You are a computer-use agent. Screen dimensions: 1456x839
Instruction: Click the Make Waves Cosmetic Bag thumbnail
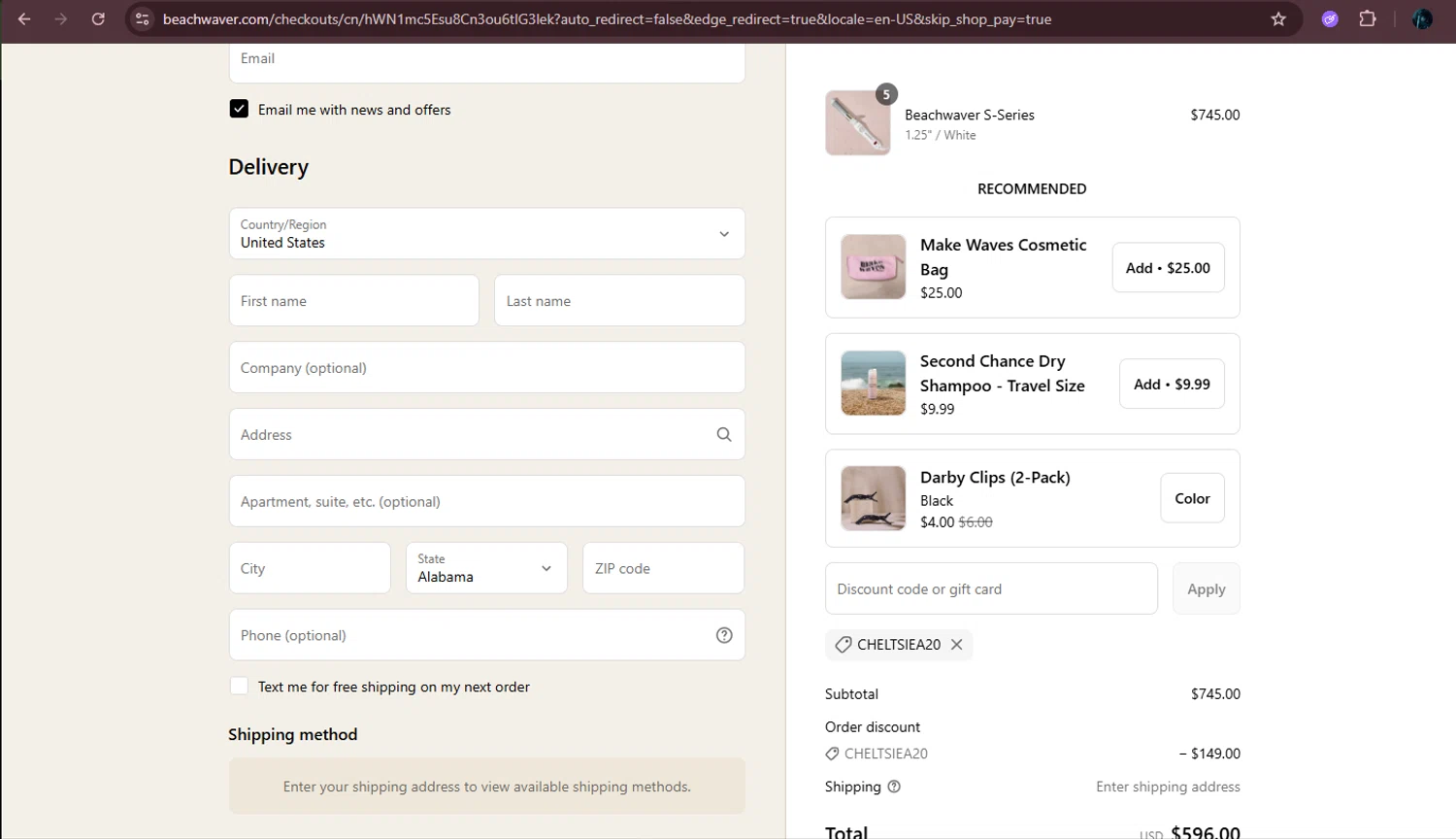tap(874, 266)
